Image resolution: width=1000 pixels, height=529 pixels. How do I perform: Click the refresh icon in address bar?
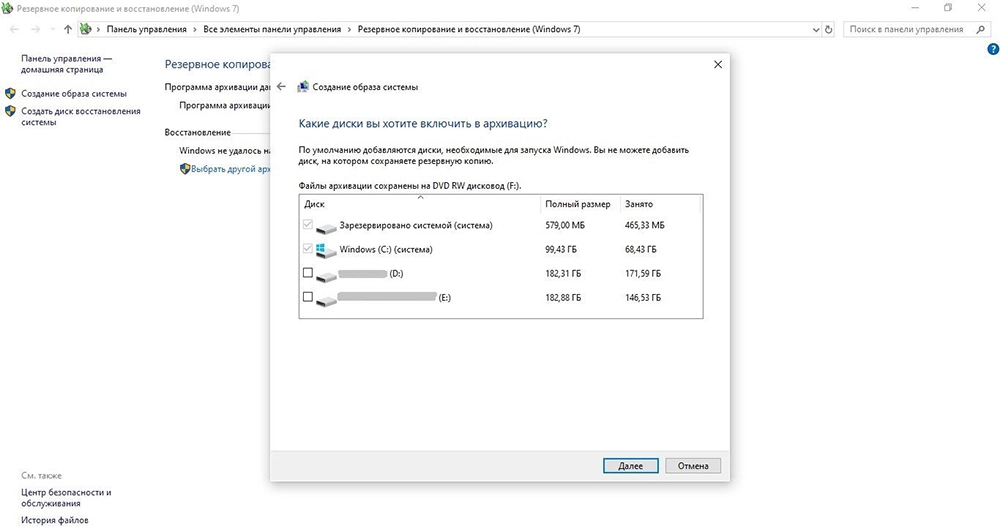click(x=827, y=30)
